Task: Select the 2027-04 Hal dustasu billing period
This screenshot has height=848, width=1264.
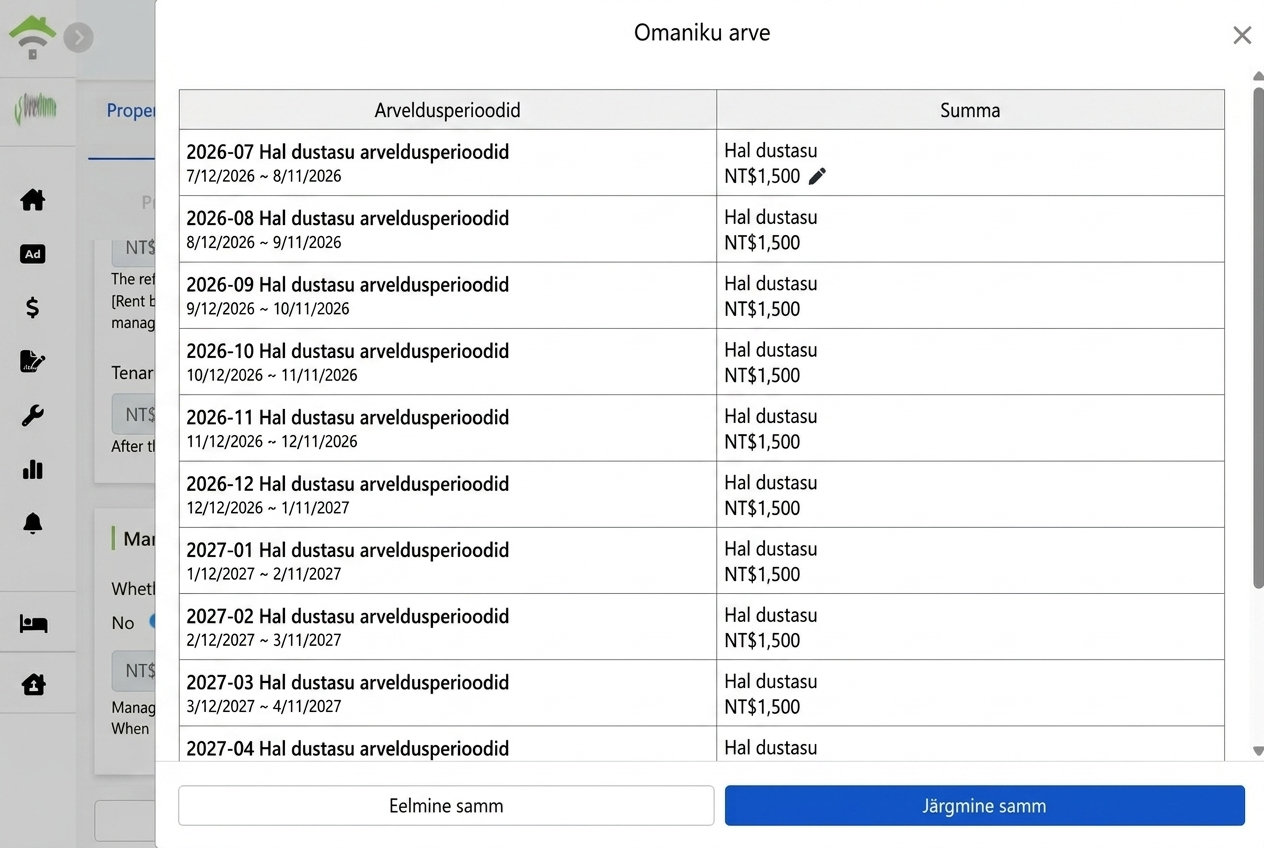Action: point(347,748)
